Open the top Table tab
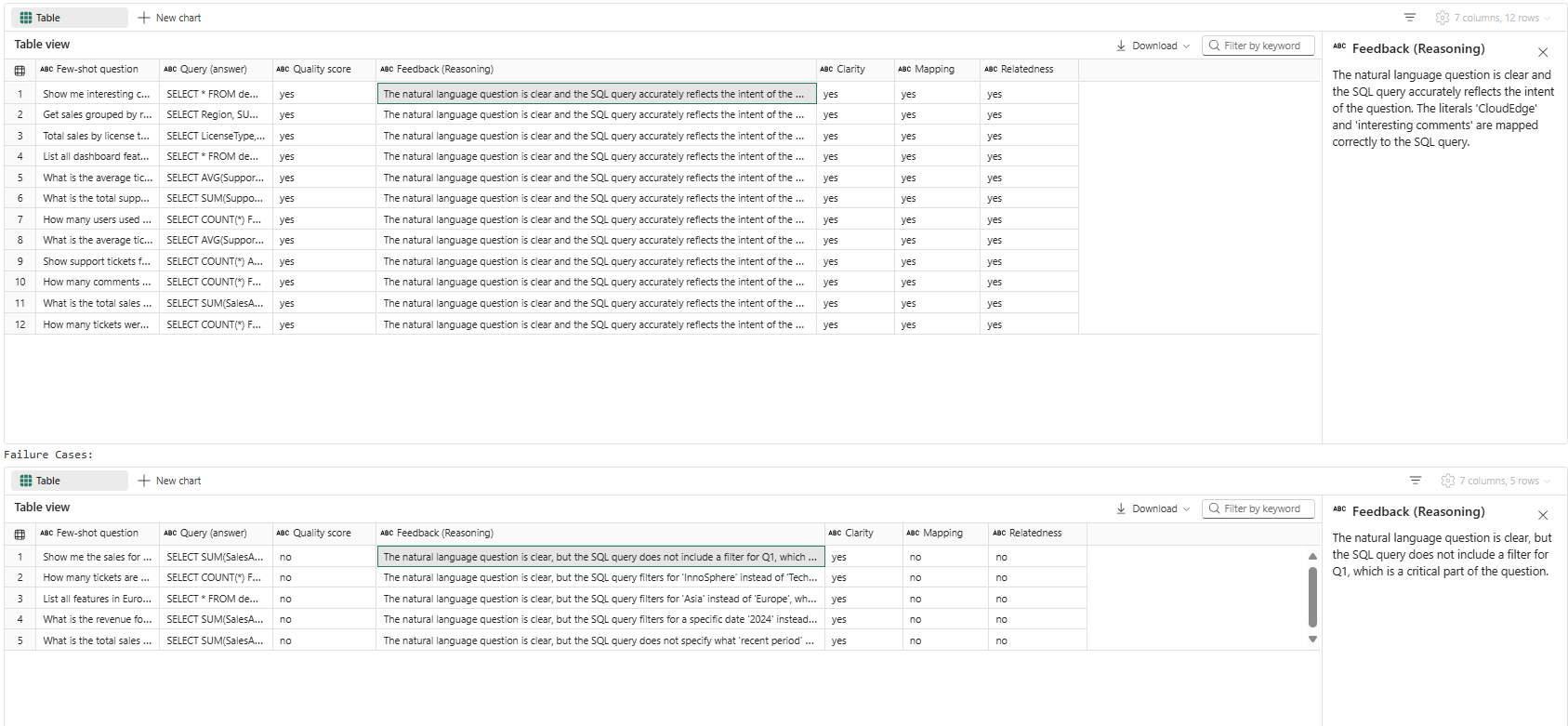Screen dimensions: 1568x726 (x=70, y=18)
